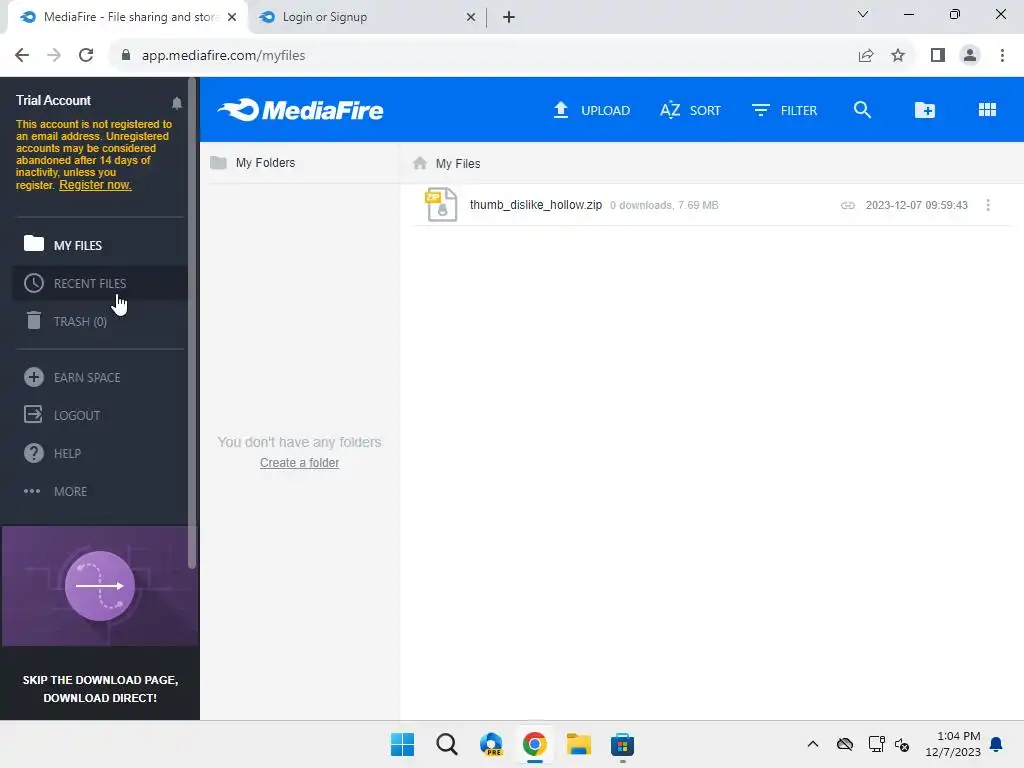Click the display and network tray icon
The width and height of the screenshot is (1024, 768).
(876, 744)
